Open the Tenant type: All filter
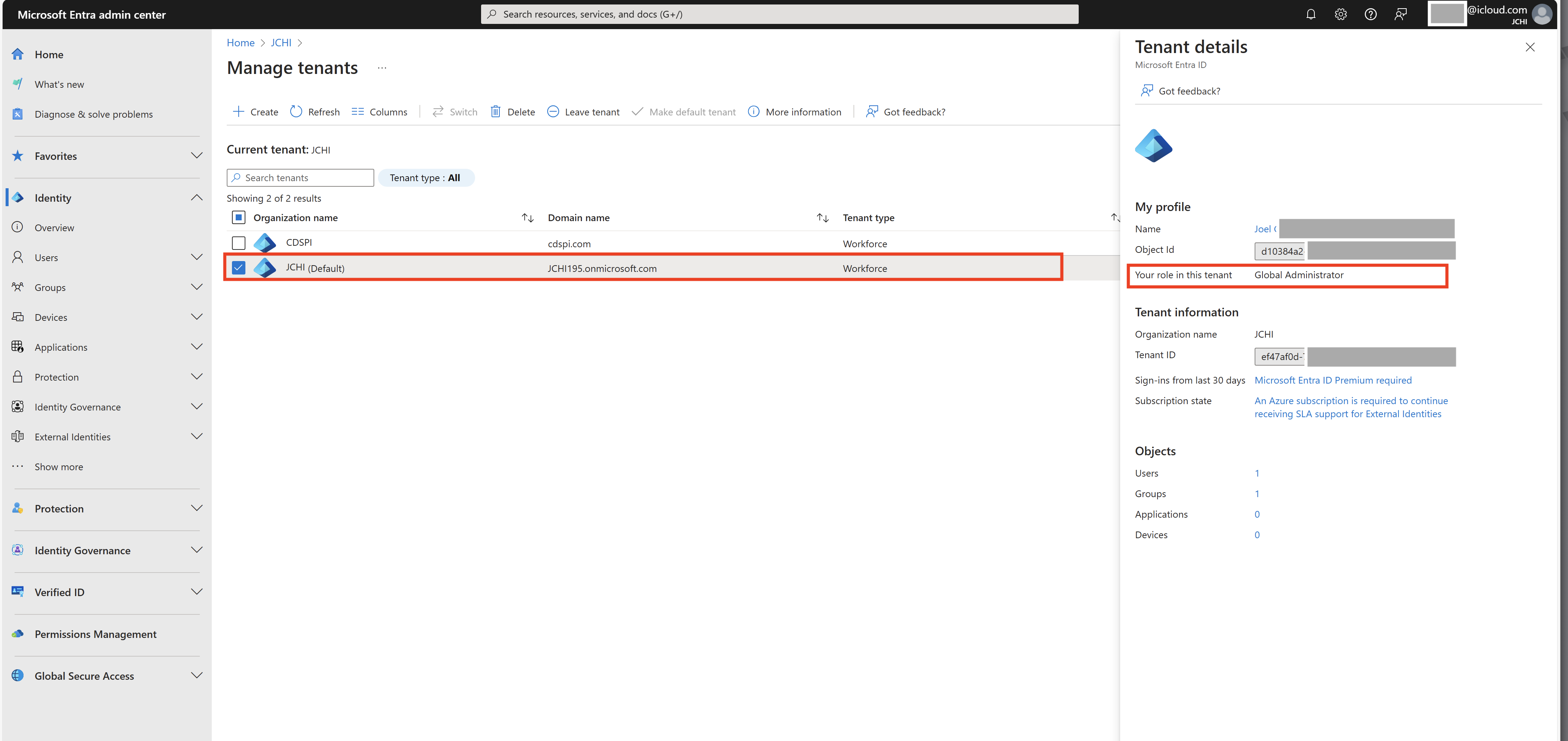The width and height of the screenshot is (1568, 741). pyautogui.click(x=425, y=178)
